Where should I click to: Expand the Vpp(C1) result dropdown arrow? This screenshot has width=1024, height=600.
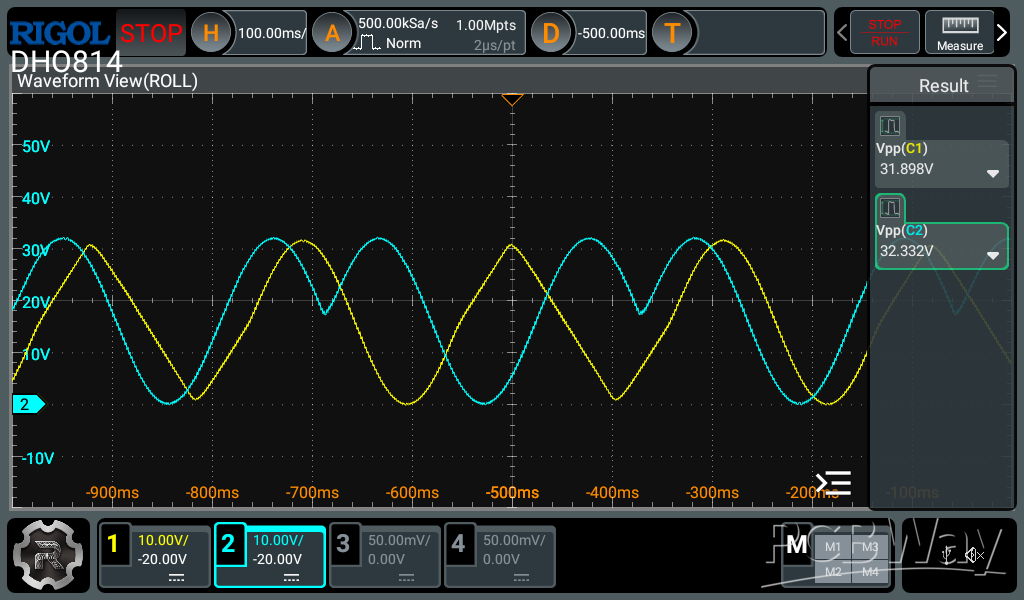[x=992, y=173]
